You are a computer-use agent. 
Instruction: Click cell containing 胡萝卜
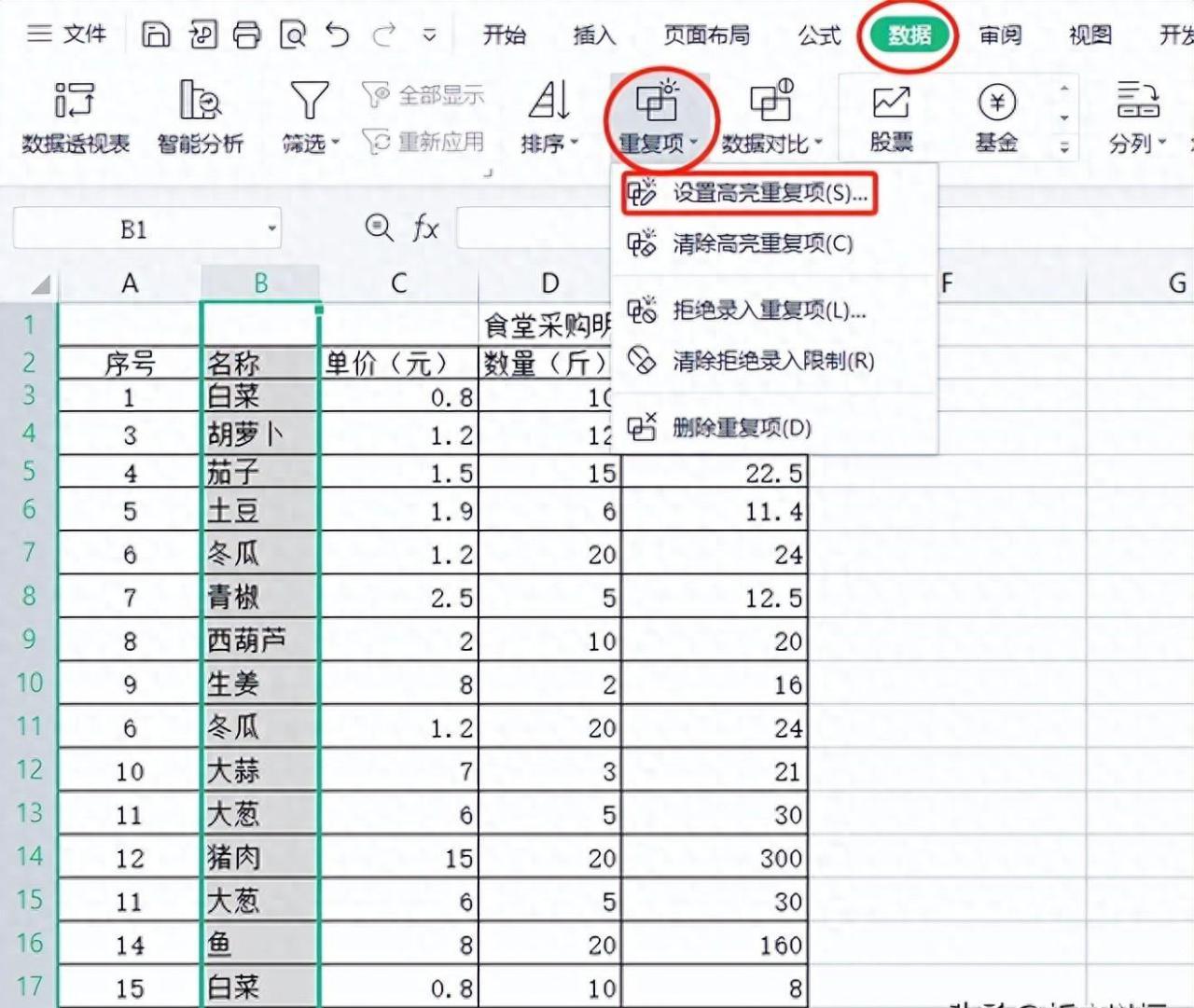coord(260,435)
